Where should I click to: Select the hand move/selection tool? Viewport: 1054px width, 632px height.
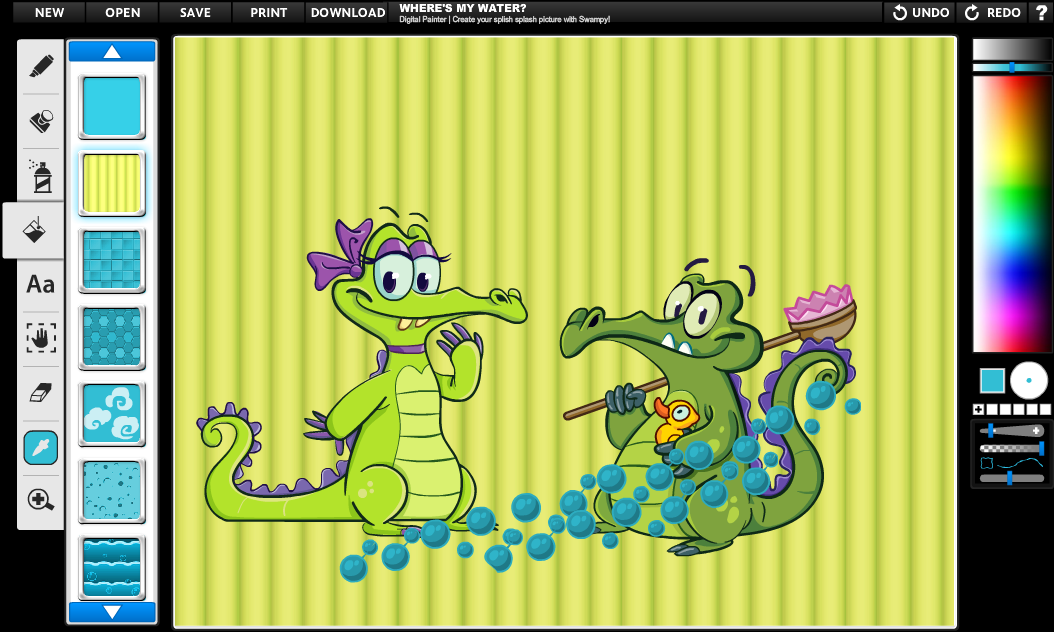point(41,338)
